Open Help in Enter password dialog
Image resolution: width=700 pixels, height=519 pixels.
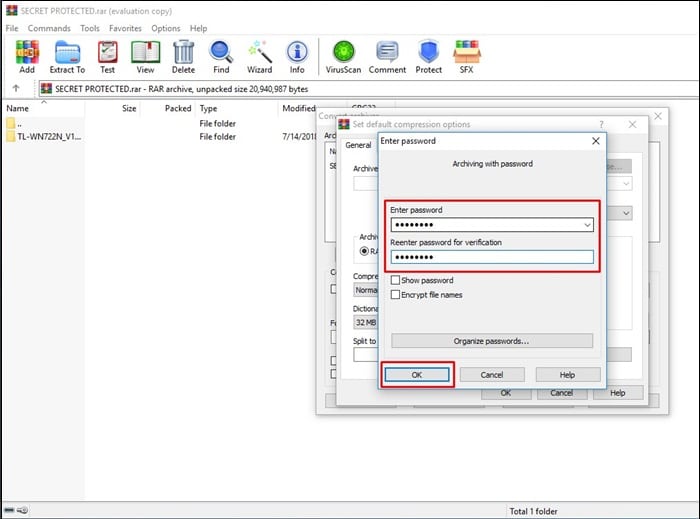[567, 375]
